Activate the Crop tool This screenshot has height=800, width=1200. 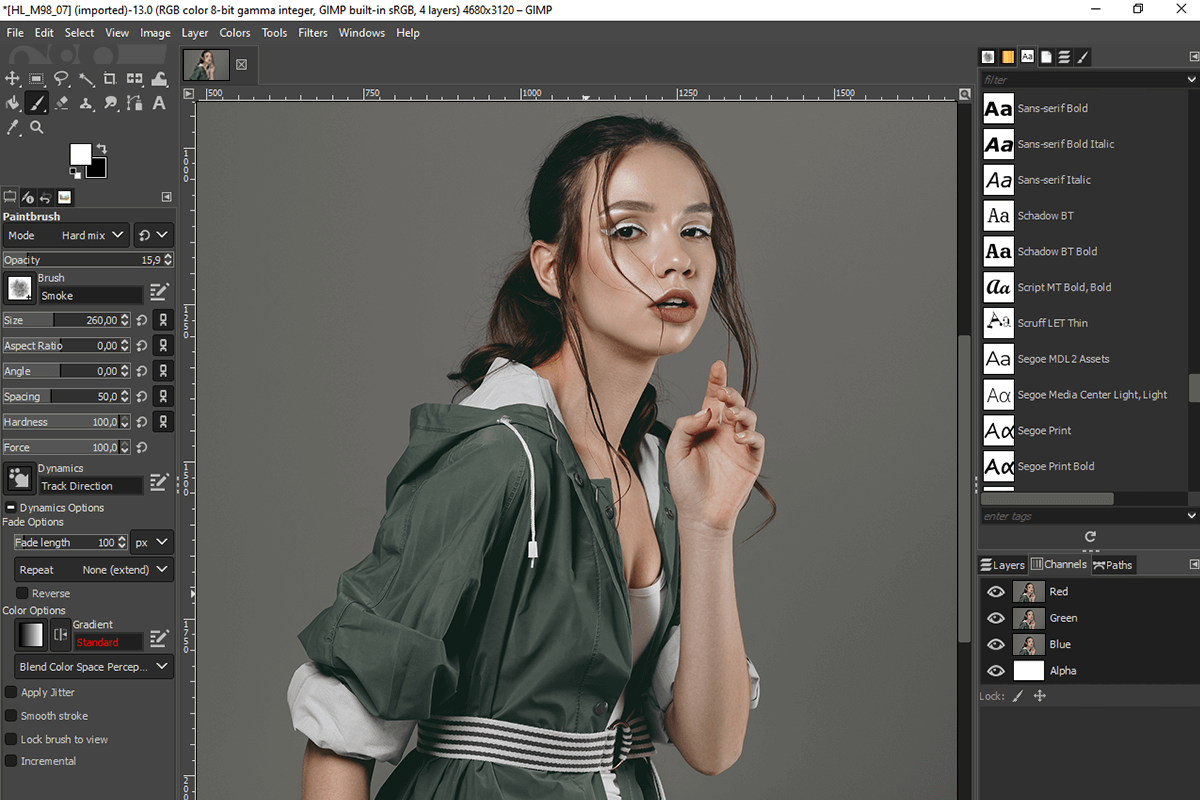click(110, 78)
